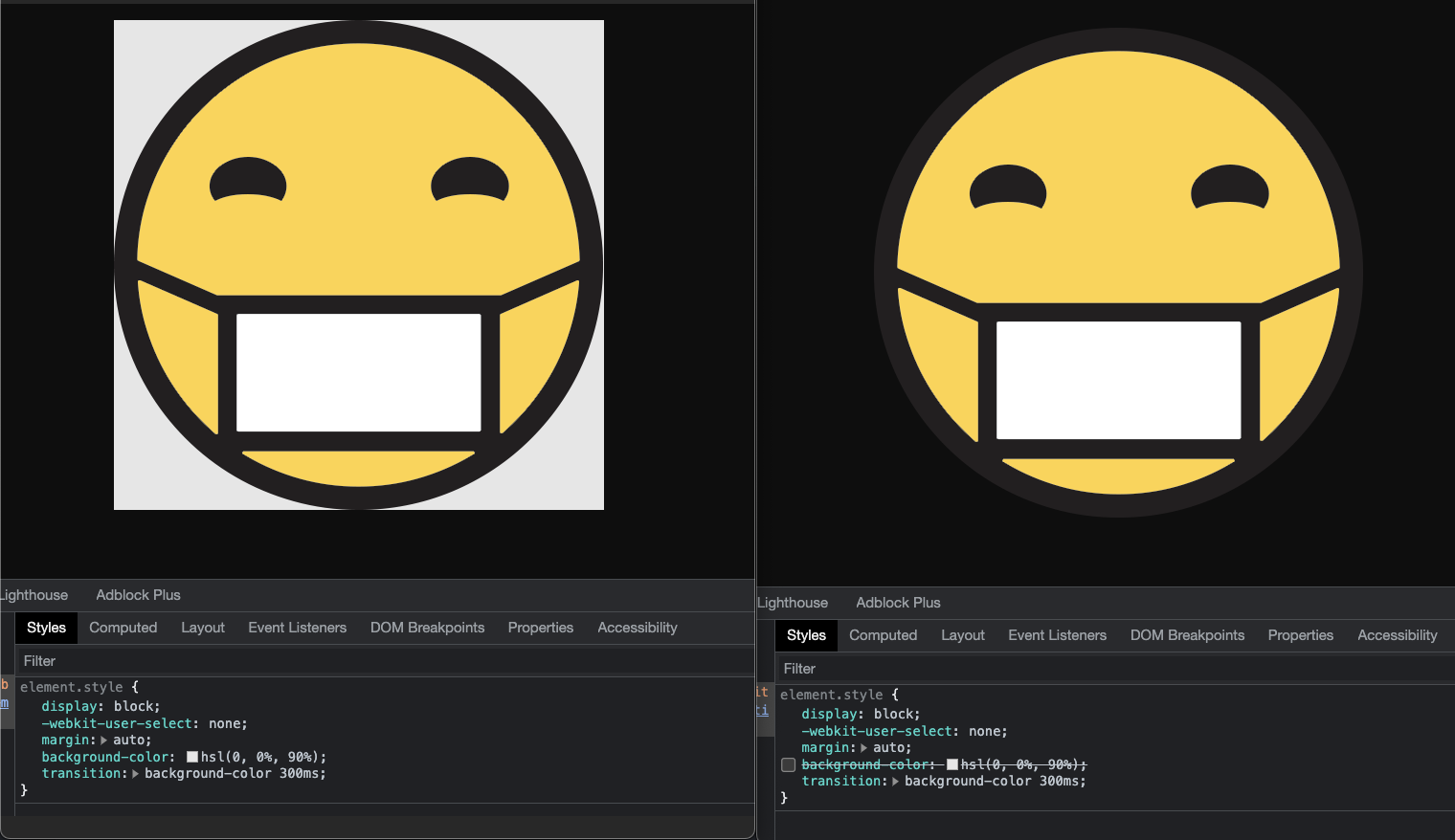Expand margin in the right Styles pane
The height and width of the screenshot is (840, 1455).
pos(862,747)
